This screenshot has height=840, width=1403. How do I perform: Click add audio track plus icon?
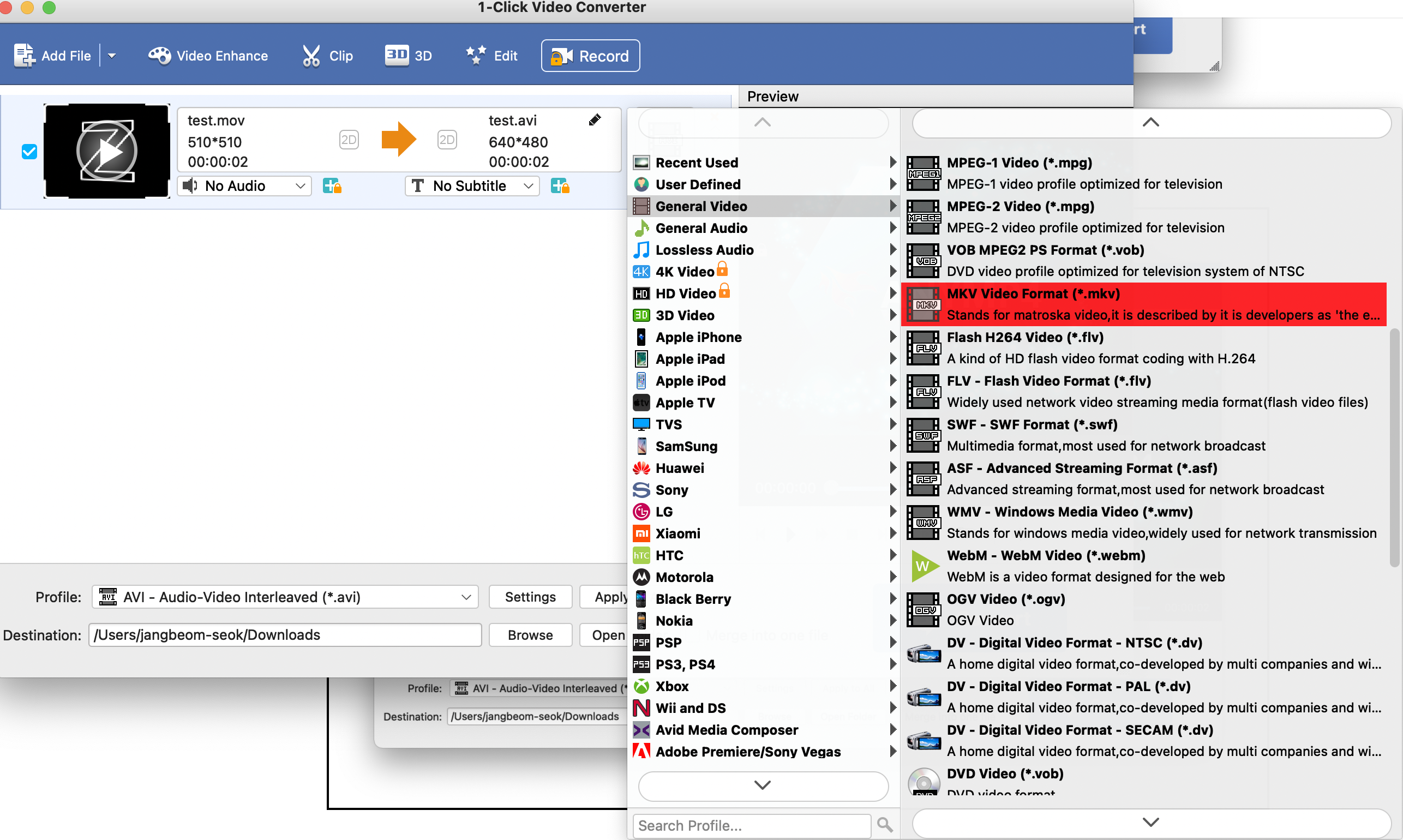(332, 185)
